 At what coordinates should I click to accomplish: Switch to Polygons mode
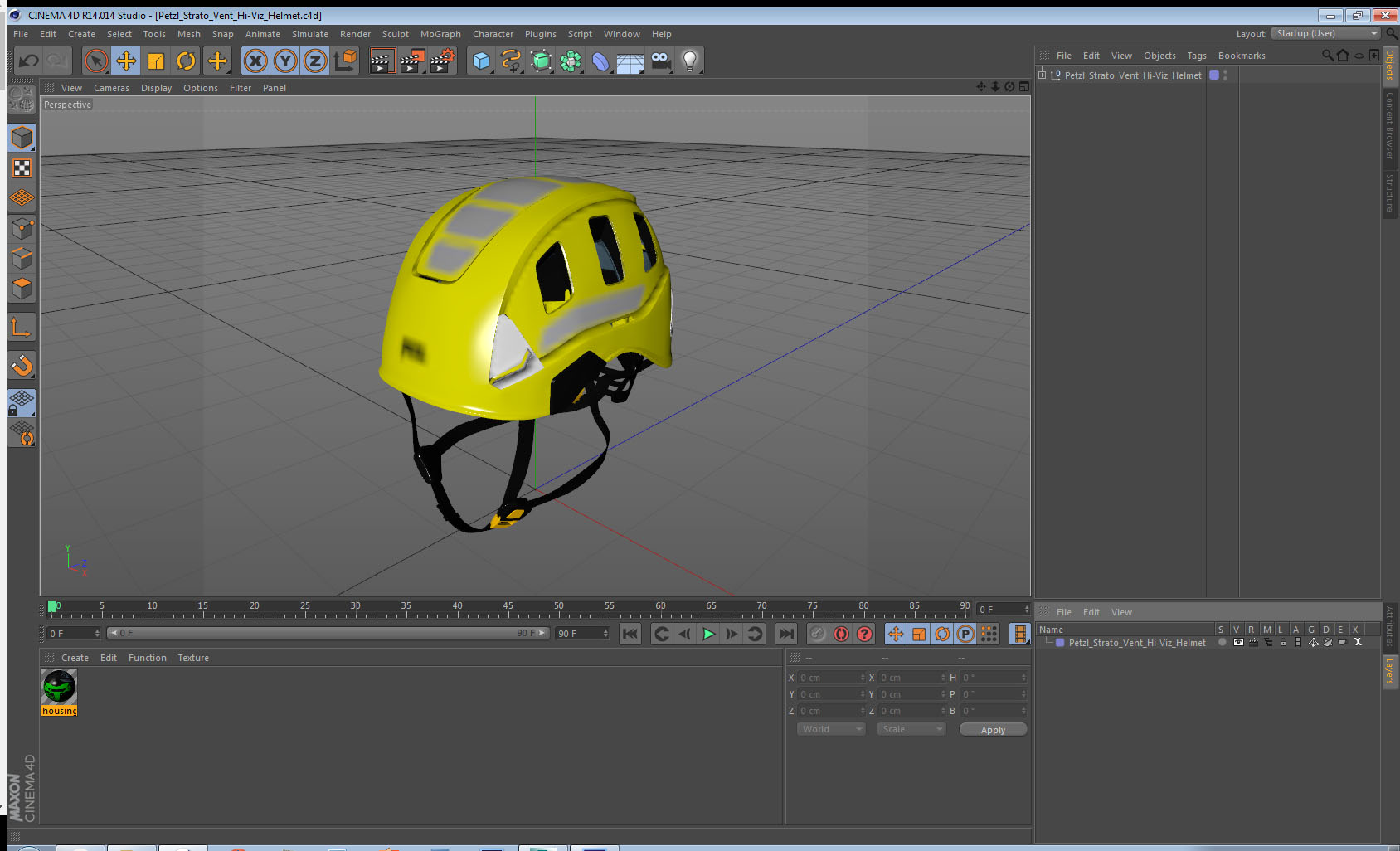pyautogui.click(x=22, y=289)
